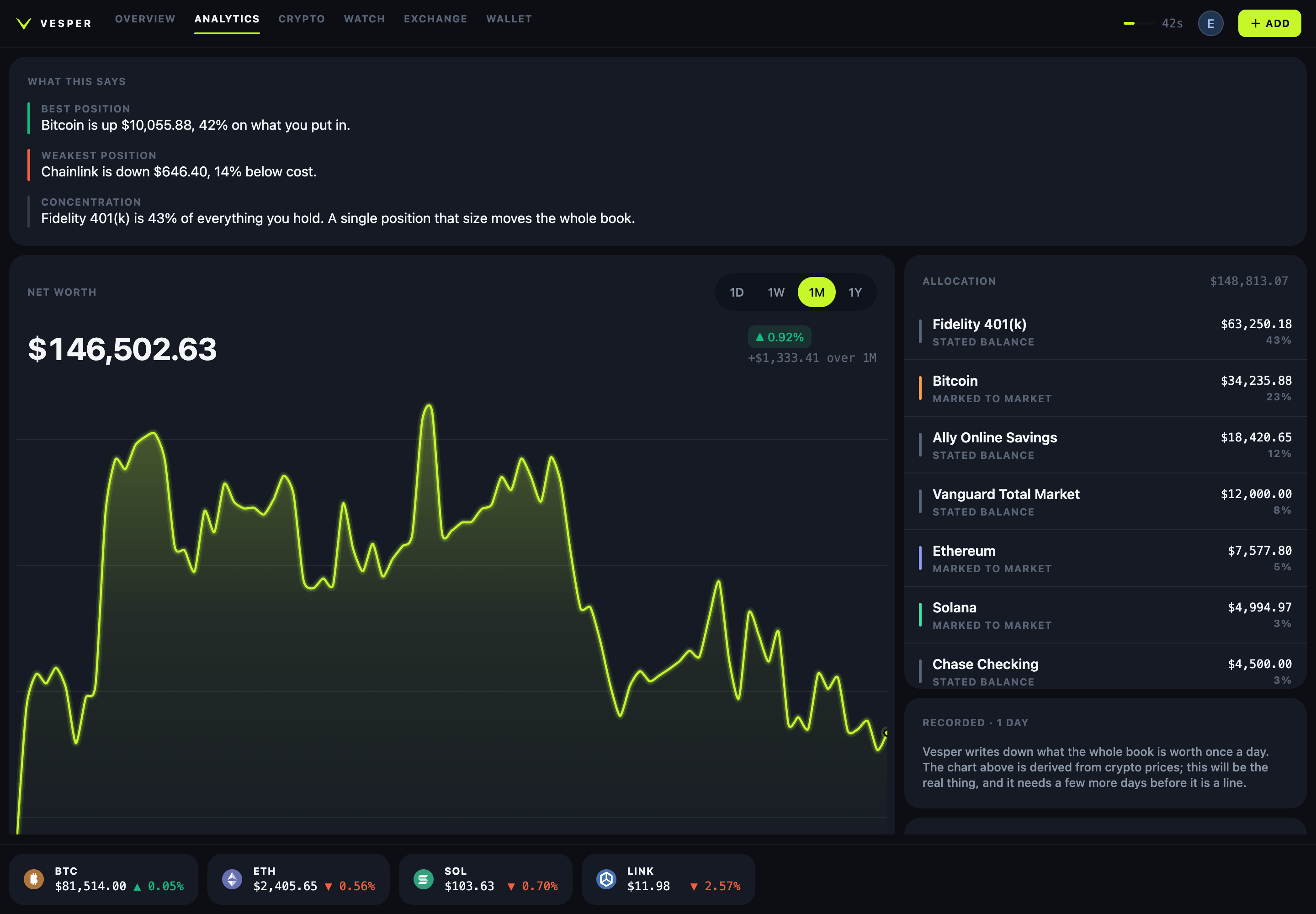
Task: Select Vanguard Total Market allocation row
Action: 1105,502
